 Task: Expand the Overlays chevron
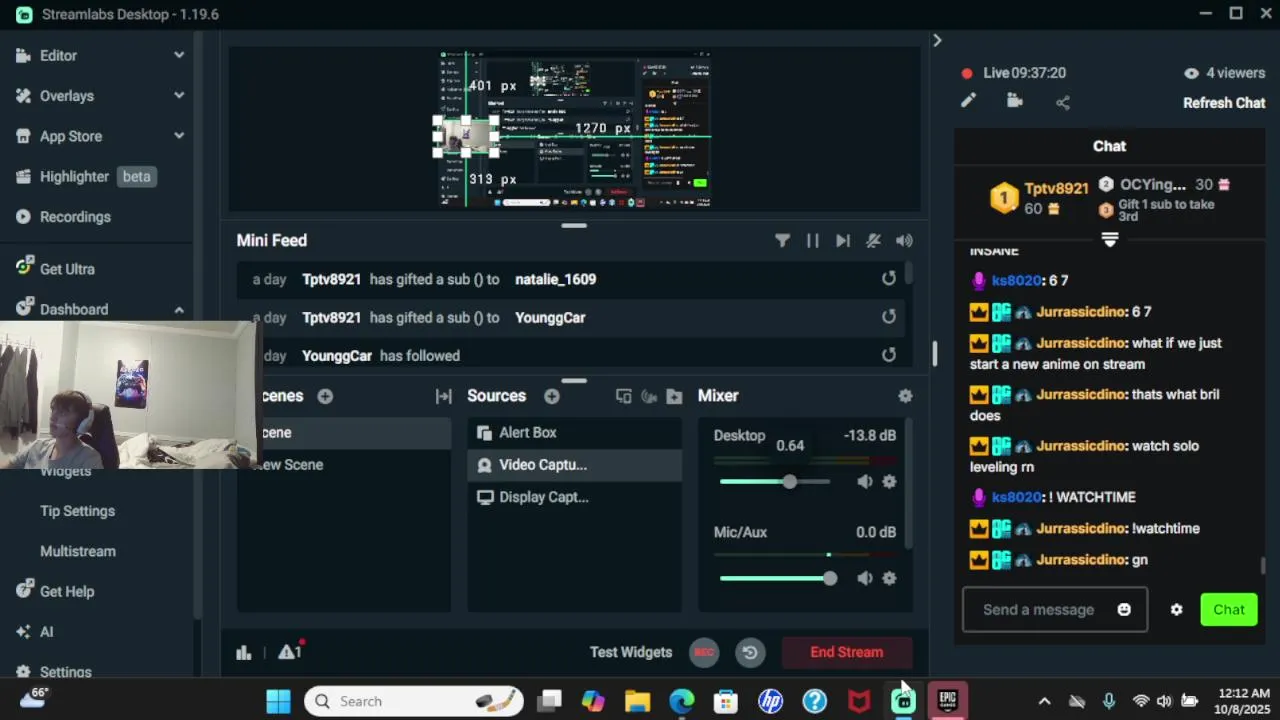(179, 96)
